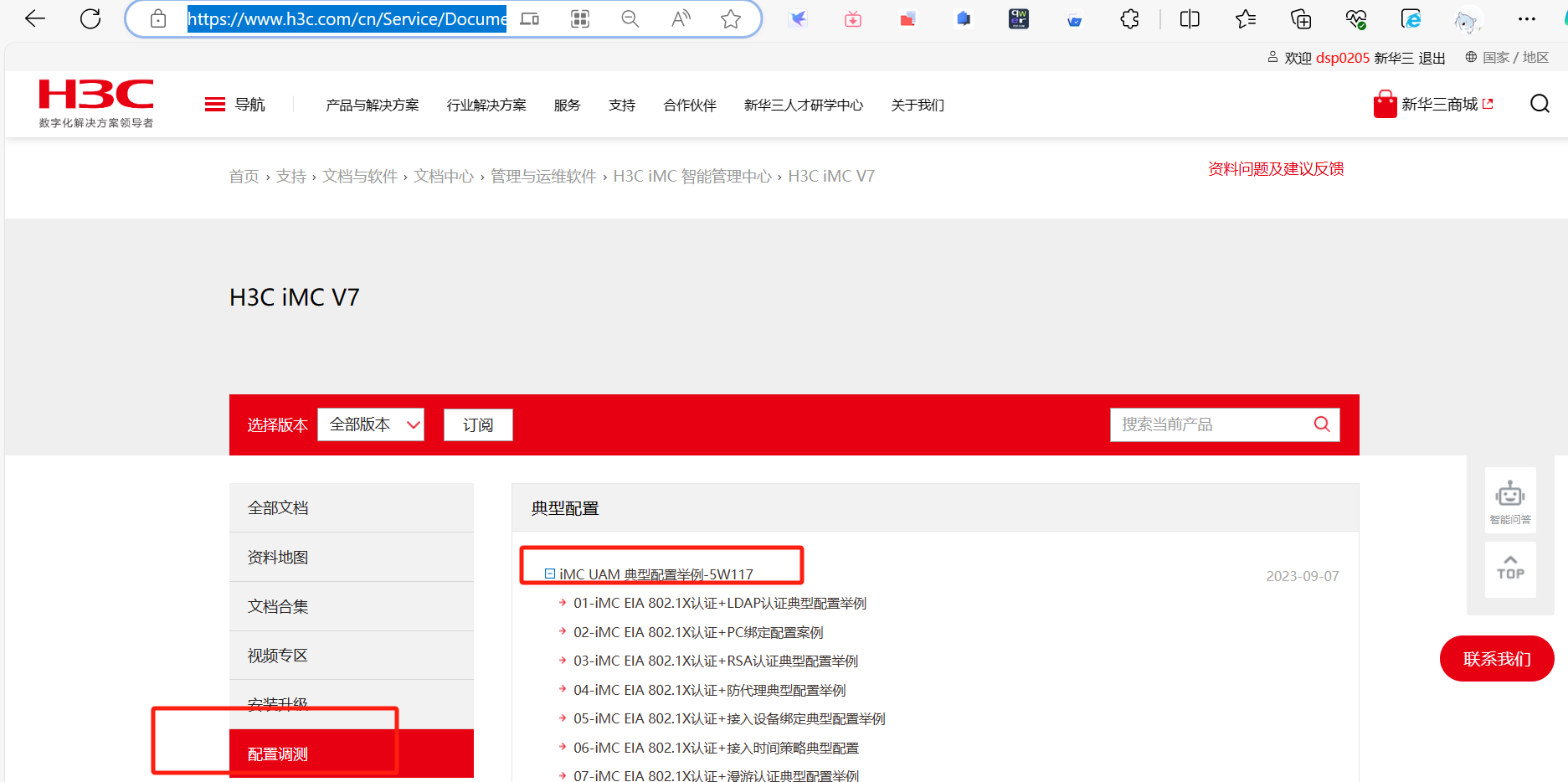
Task: Go to 首页 in the breadcrumb
Action: click(244, 176)
